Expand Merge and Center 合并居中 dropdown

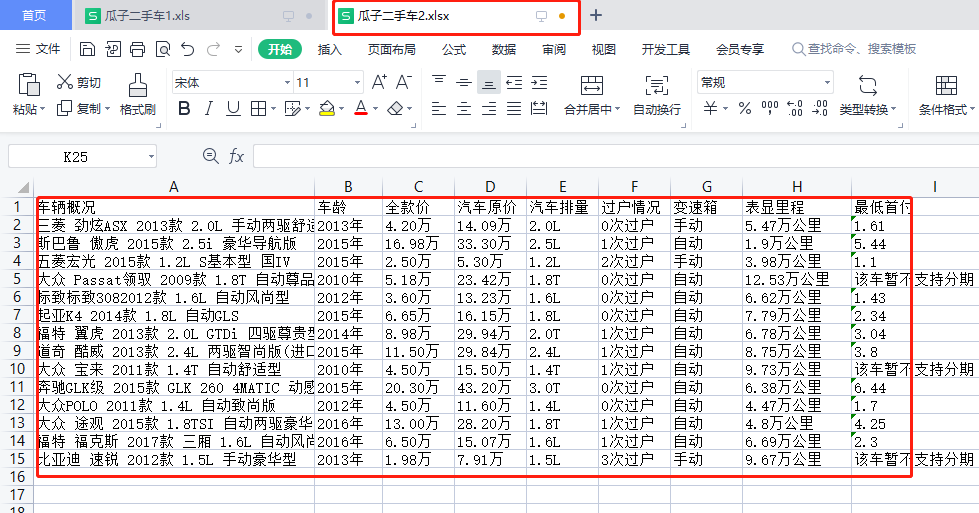pos(617,109)
